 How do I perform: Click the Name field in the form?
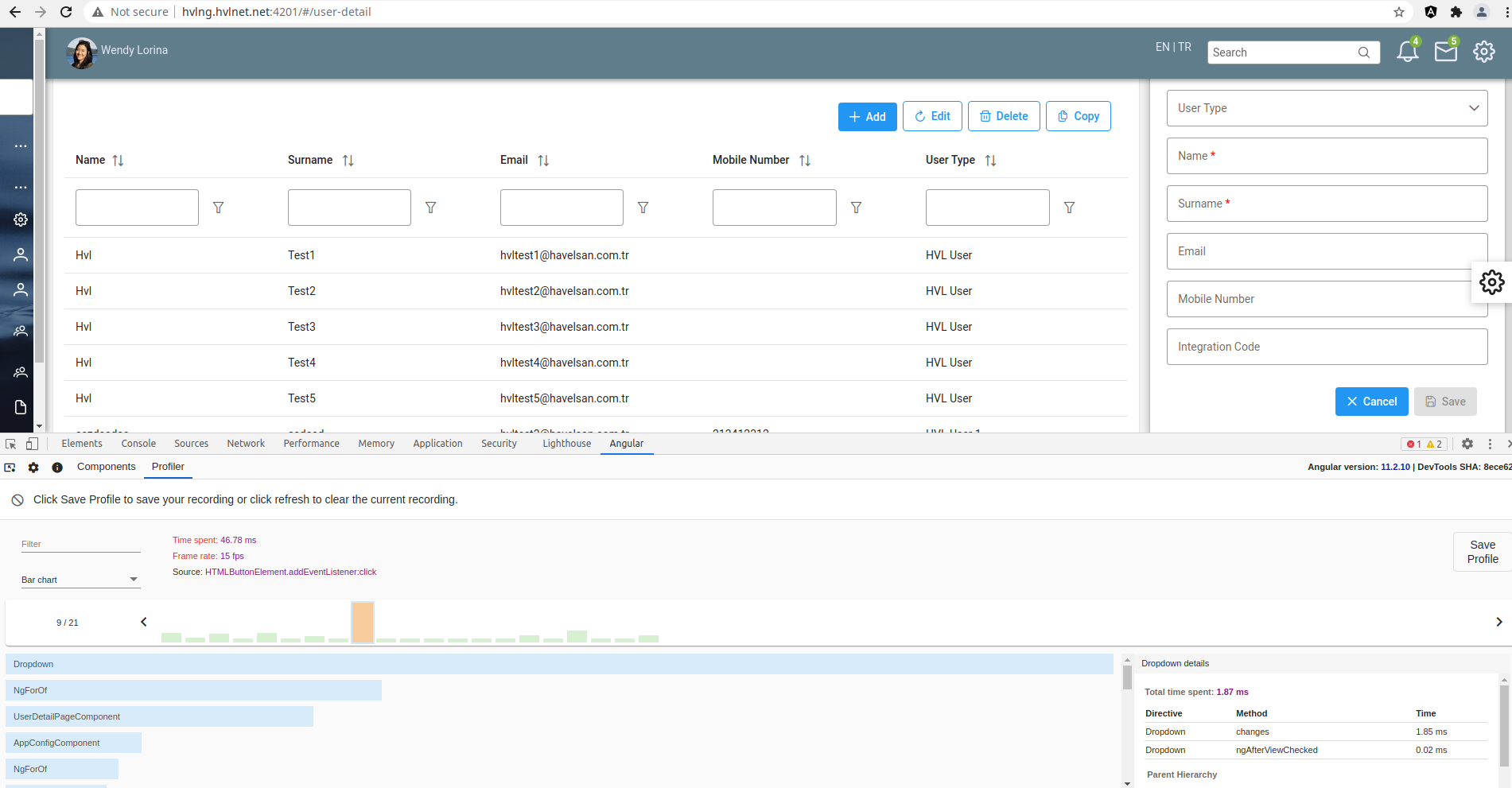(x=1327, y=156)
